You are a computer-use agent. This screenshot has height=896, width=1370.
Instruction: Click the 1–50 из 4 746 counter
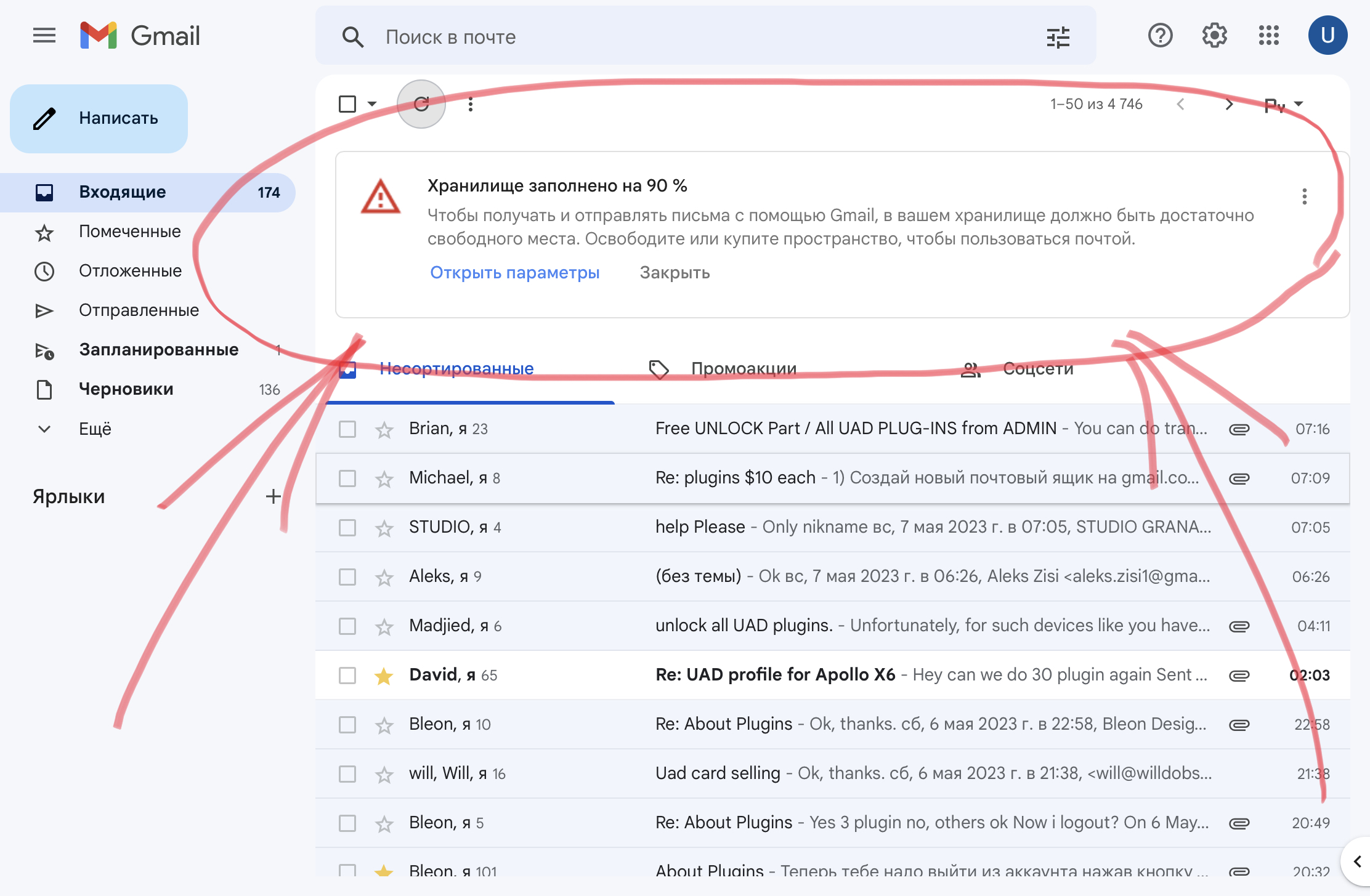1096,104
